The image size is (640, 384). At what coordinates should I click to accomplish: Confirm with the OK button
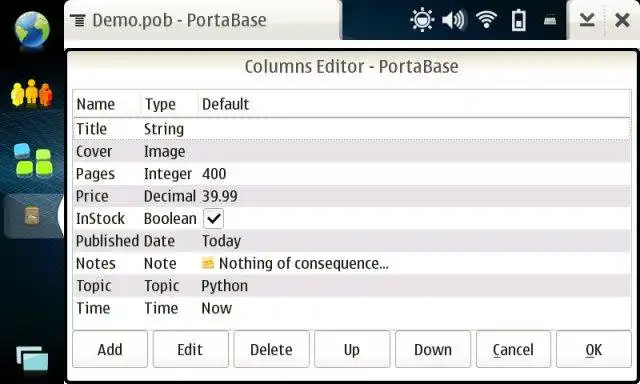pyautogui.click(x=593, y=349)
